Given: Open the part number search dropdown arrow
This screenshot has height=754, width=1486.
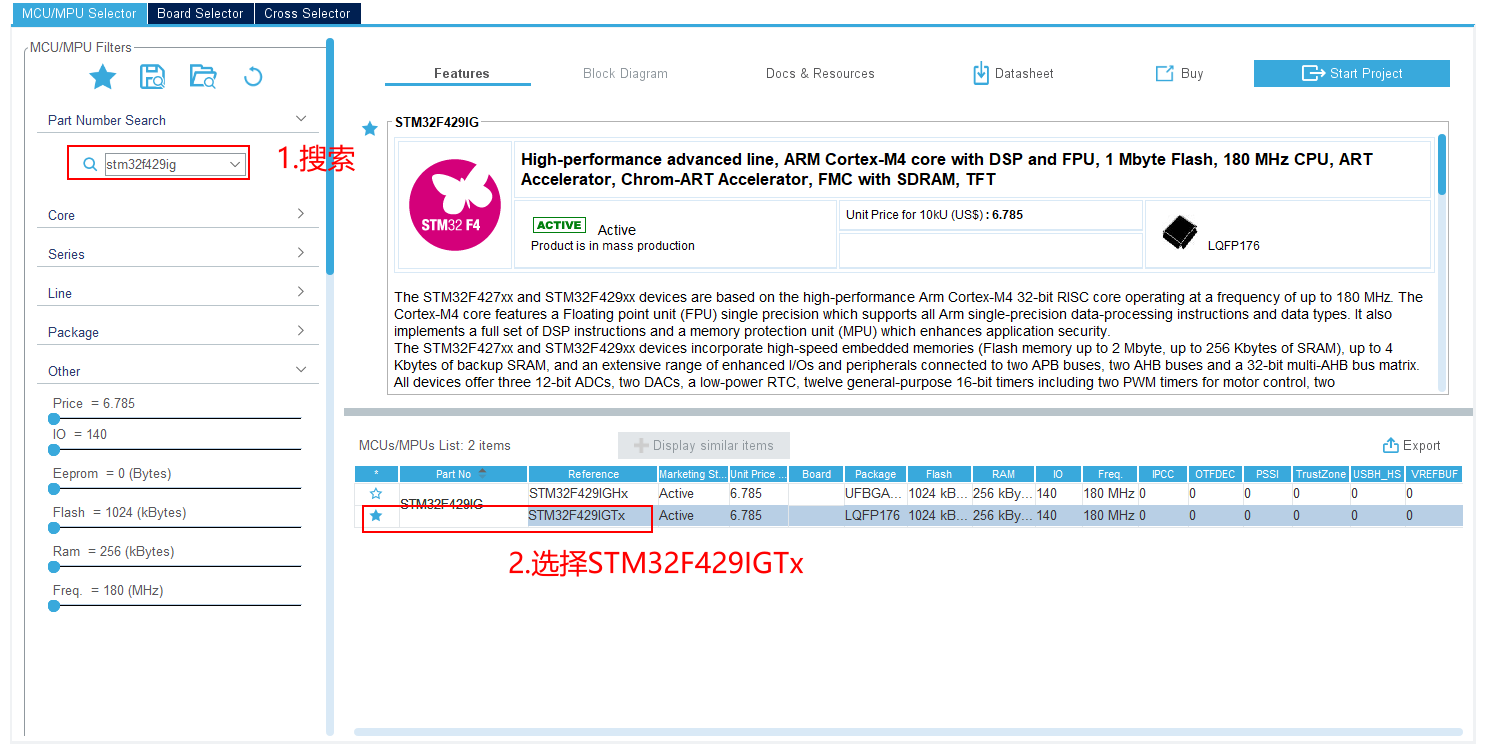Looking at the screenshot, I should pyautogui.click(x=235, y=164).
